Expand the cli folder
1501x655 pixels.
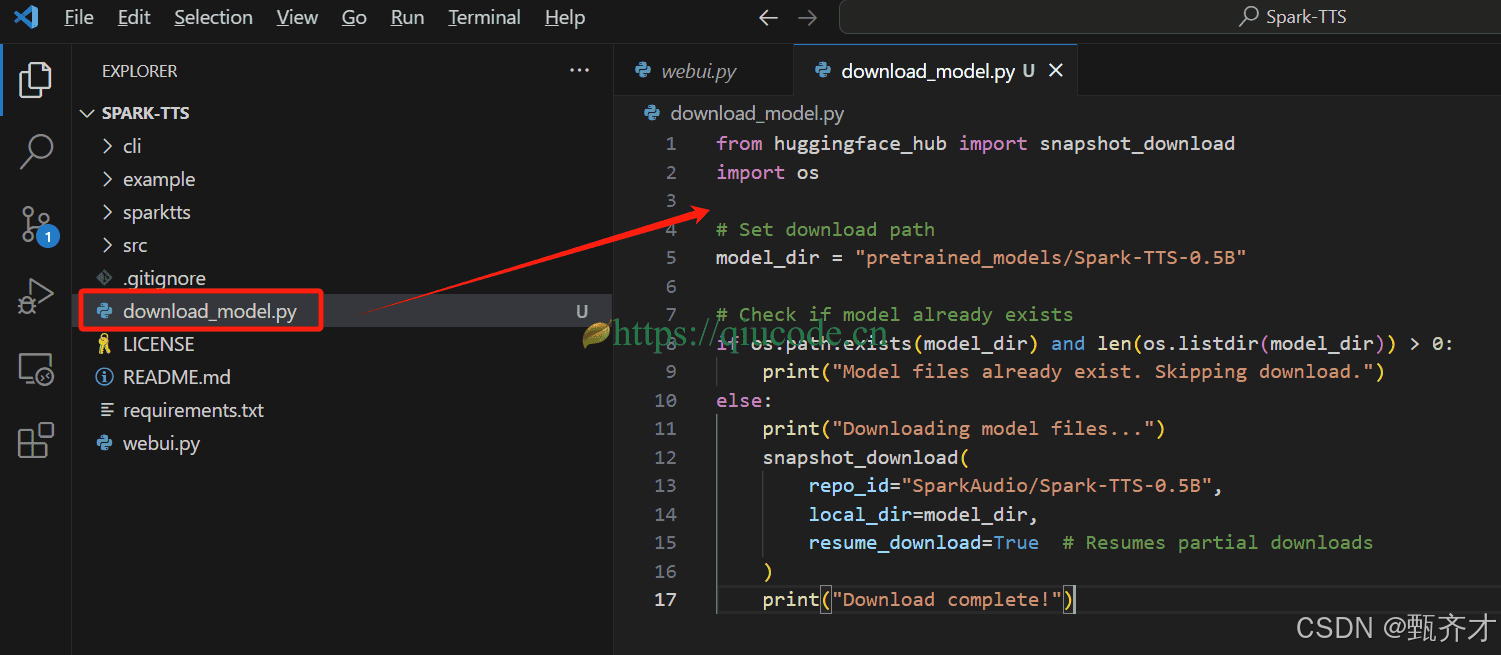coord(107,146)
